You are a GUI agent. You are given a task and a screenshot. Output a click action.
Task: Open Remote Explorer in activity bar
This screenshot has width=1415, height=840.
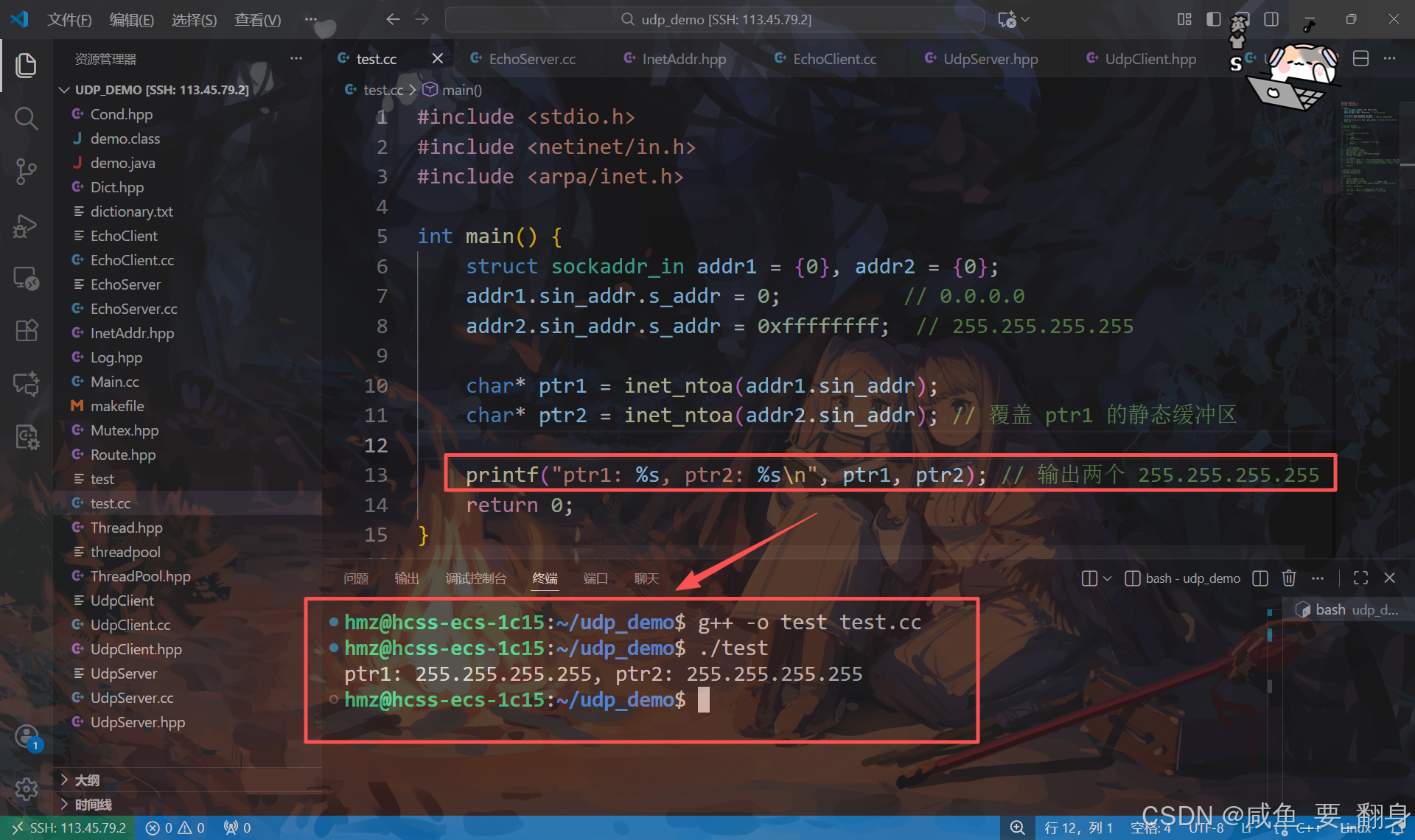26,279
